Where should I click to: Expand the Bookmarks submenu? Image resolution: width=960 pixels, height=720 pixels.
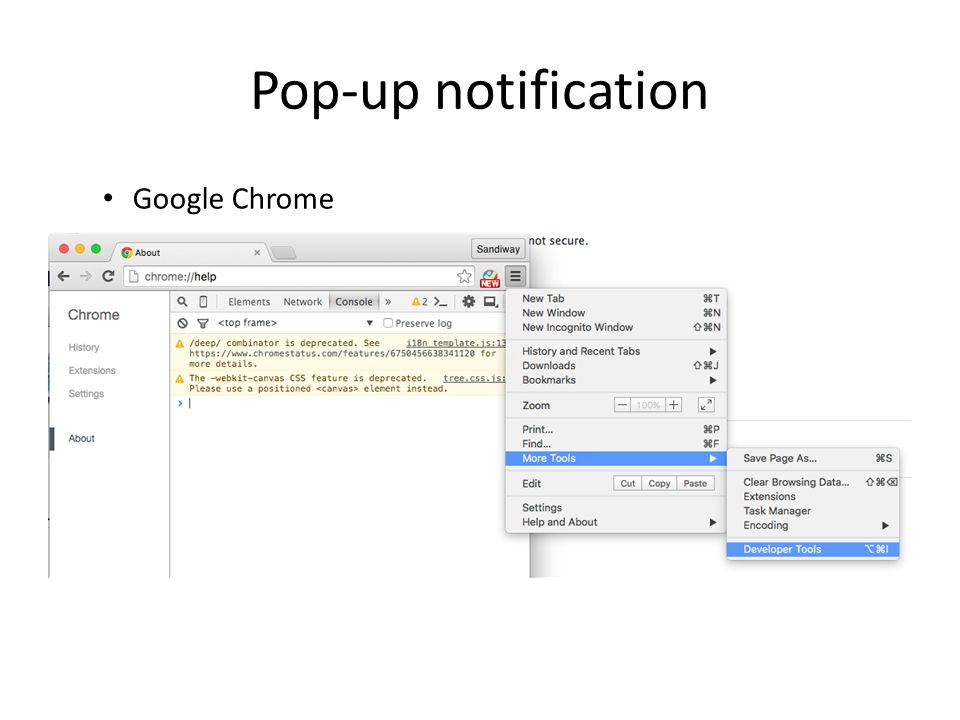616,380
